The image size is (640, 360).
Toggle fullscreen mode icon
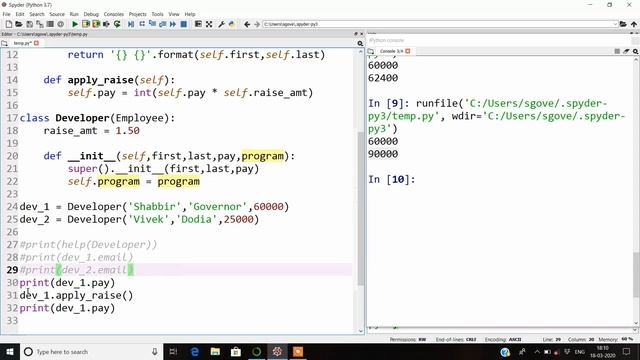209,24
